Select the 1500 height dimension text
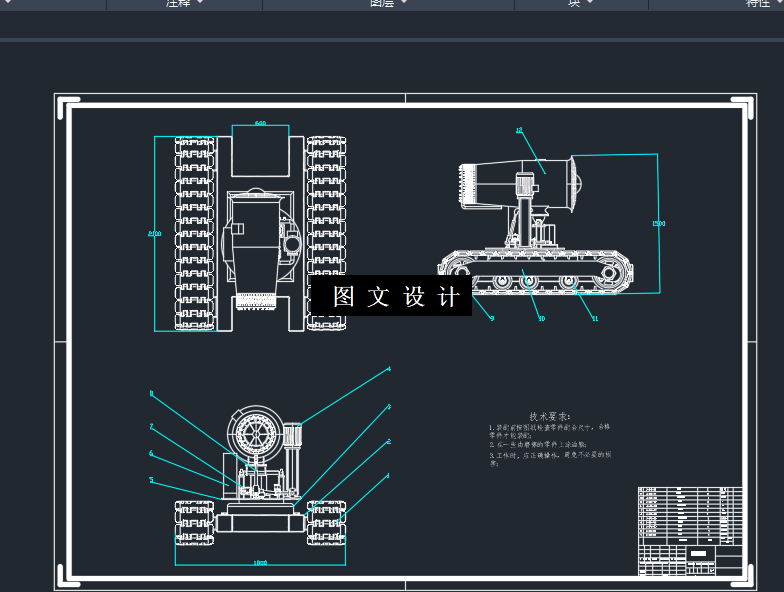The width and height of the screenshot is (784, 592). pos(659,224)
